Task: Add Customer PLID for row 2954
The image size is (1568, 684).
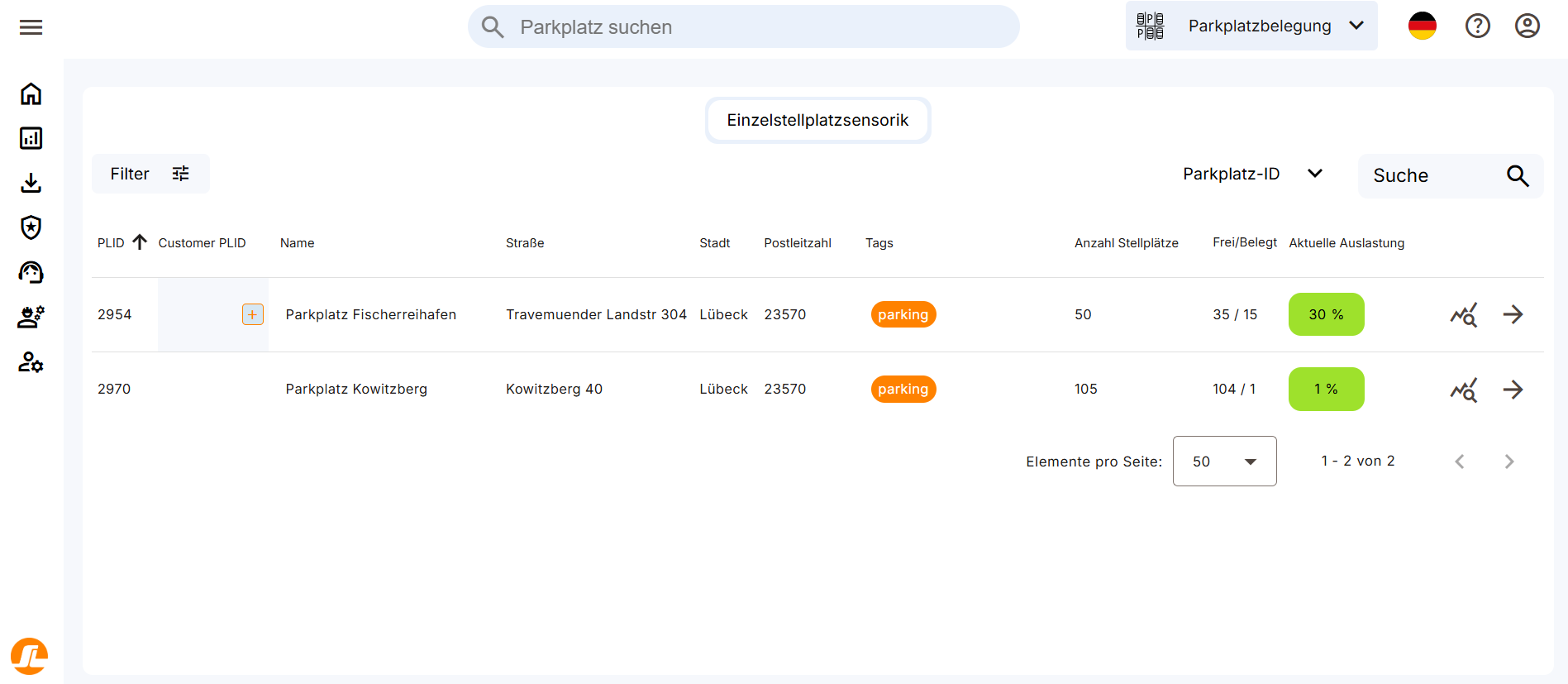Action: point(252,314)
